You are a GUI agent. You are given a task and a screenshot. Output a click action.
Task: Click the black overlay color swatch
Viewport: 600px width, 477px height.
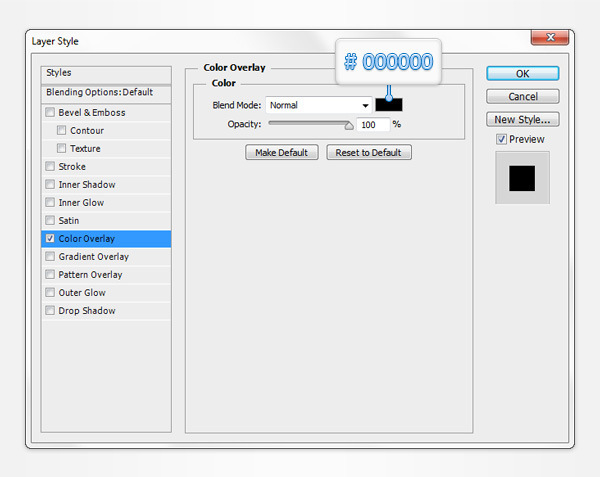pyautogui.click(x=389, y=104)
